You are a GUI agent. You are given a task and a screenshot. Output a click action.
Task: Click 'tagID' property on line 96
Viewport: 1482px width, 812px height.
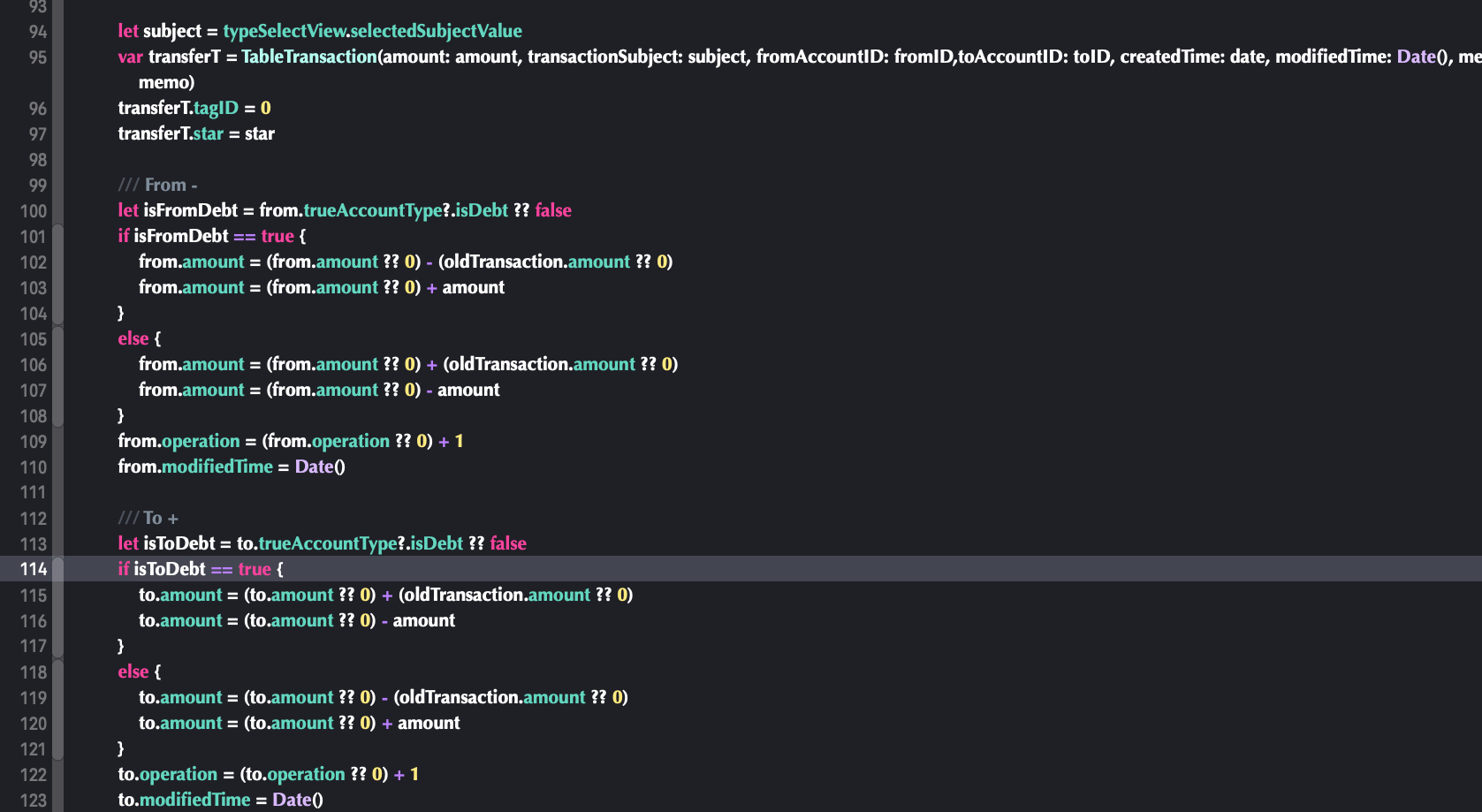click(x=216, y=109)
